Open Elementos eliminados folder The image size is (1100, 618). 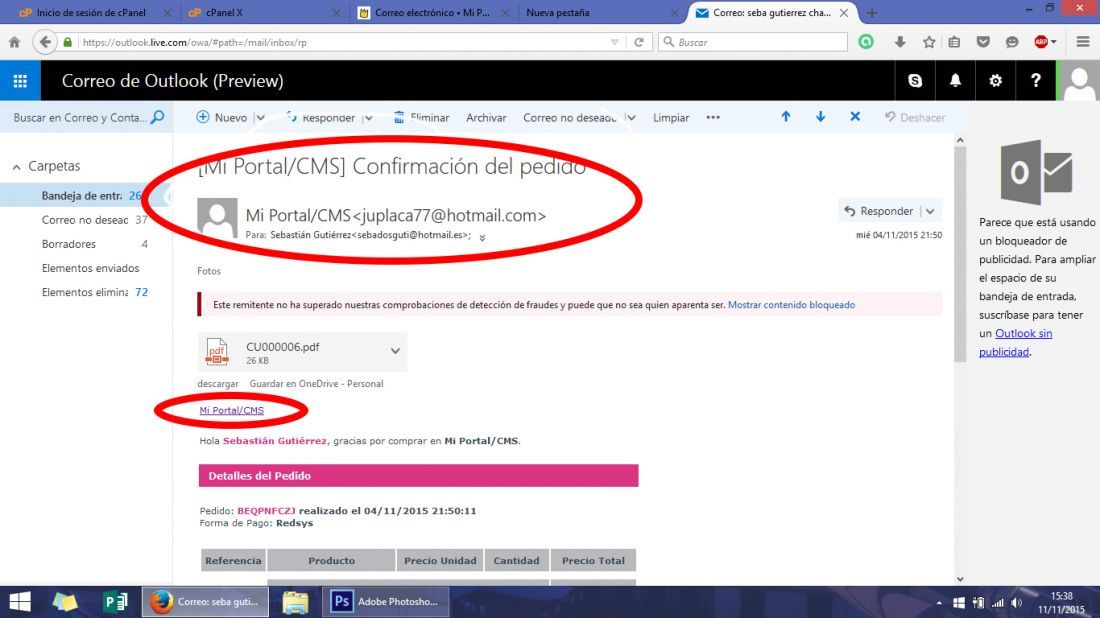85,293
